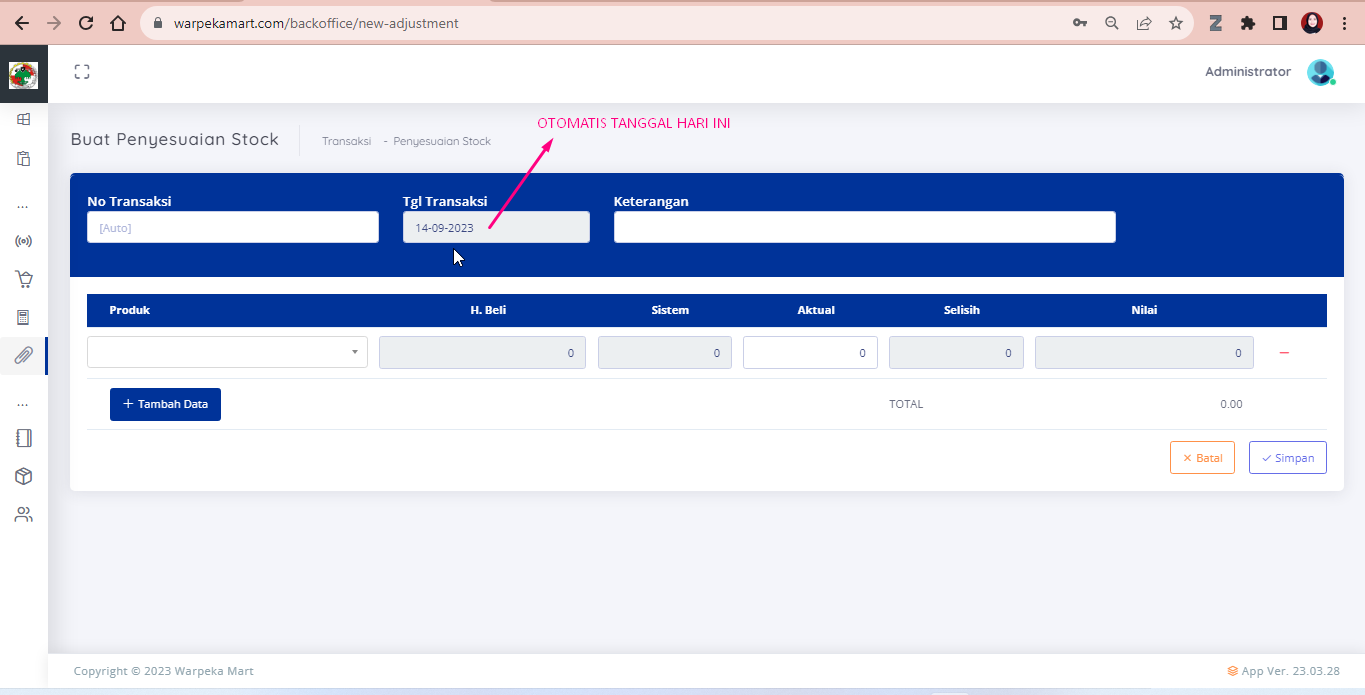This screenshot has width=1365, height=695.
Task: Open the clipboard icon in sidebar
Action: [x=24, y=158]
